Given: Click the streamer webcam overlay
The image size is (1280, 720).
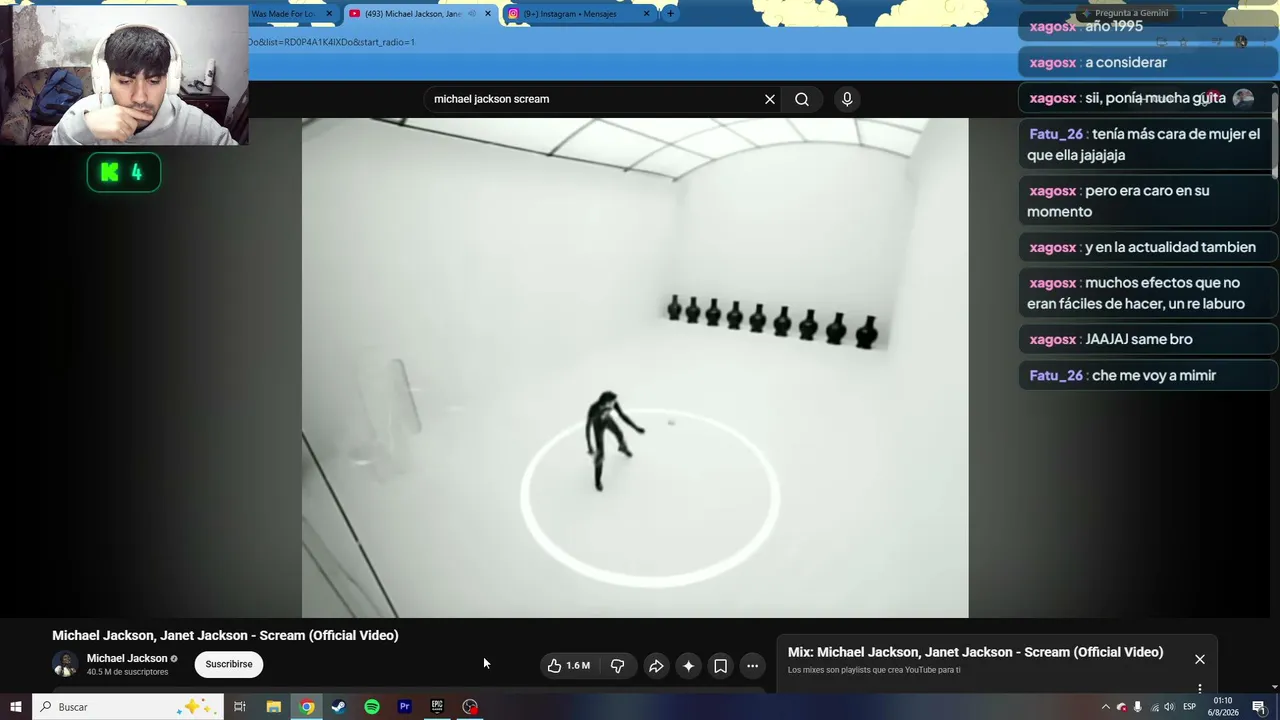Looking at the screenshot, I should pos(124,74).
